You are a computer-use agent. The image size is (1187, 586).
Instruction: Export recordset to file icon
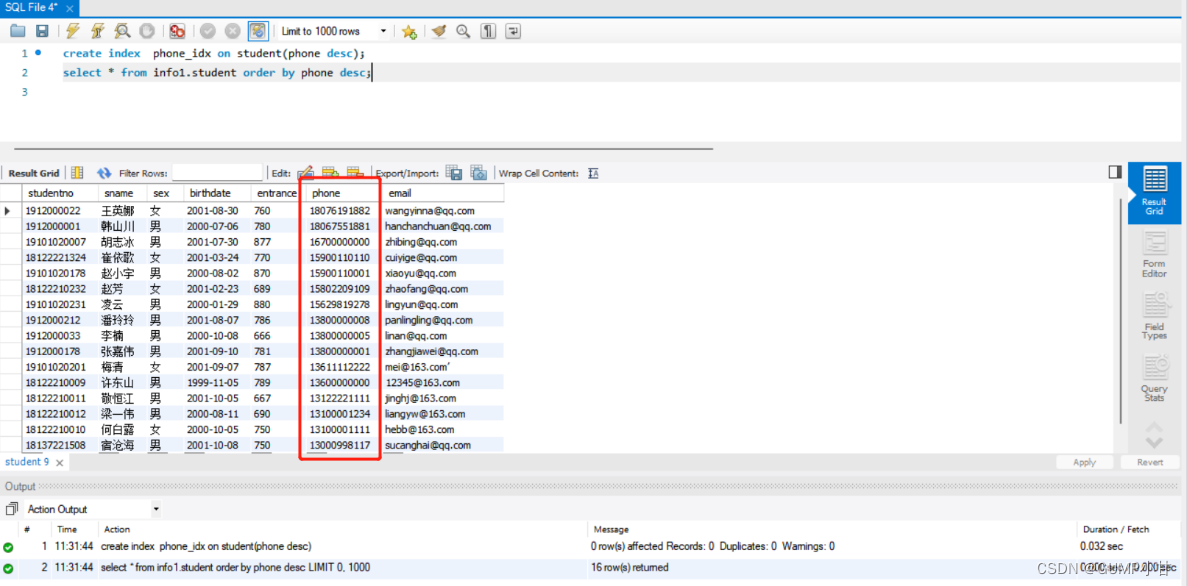pos(454,173)
